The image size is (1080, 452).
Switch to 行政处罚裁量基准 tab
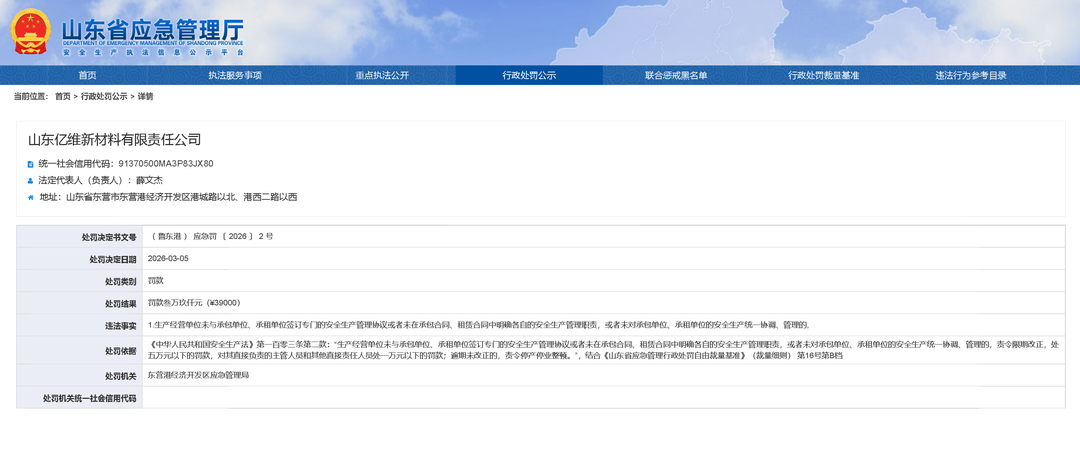coord(823,75)
